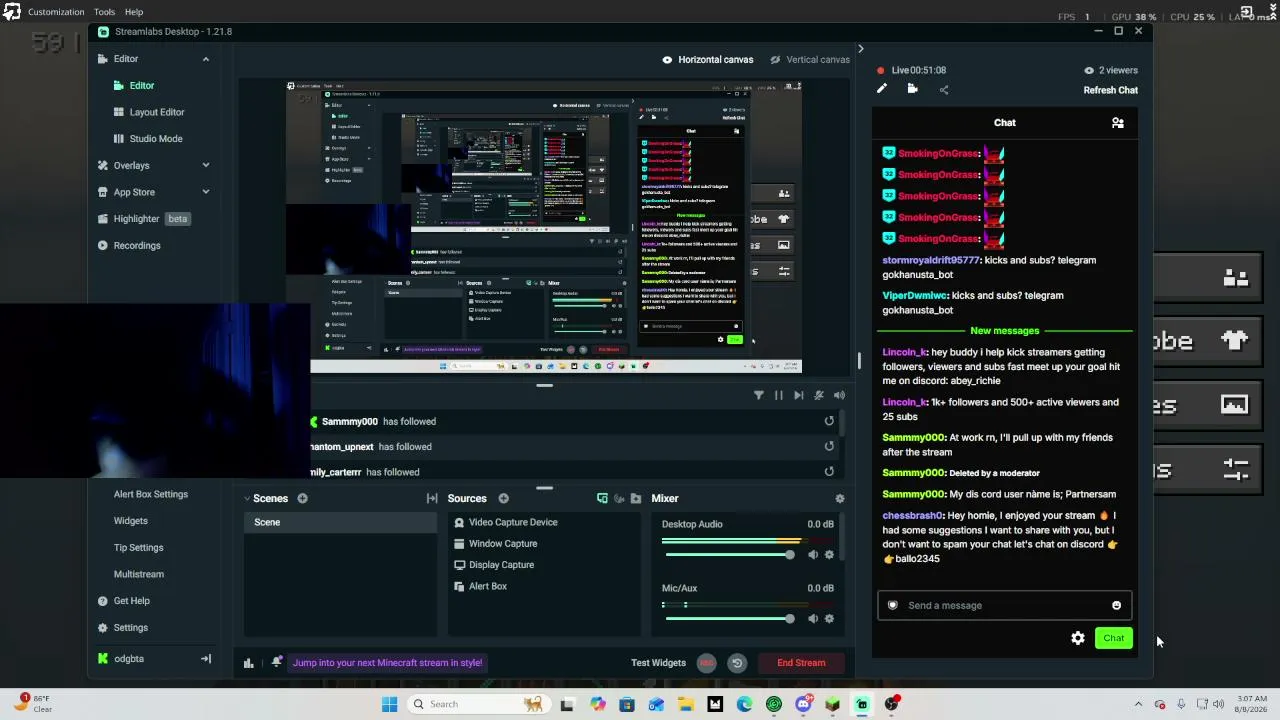Collapse the chat panel with the chevron
This screenshot has width=1280, height=720.
(860, 49)
